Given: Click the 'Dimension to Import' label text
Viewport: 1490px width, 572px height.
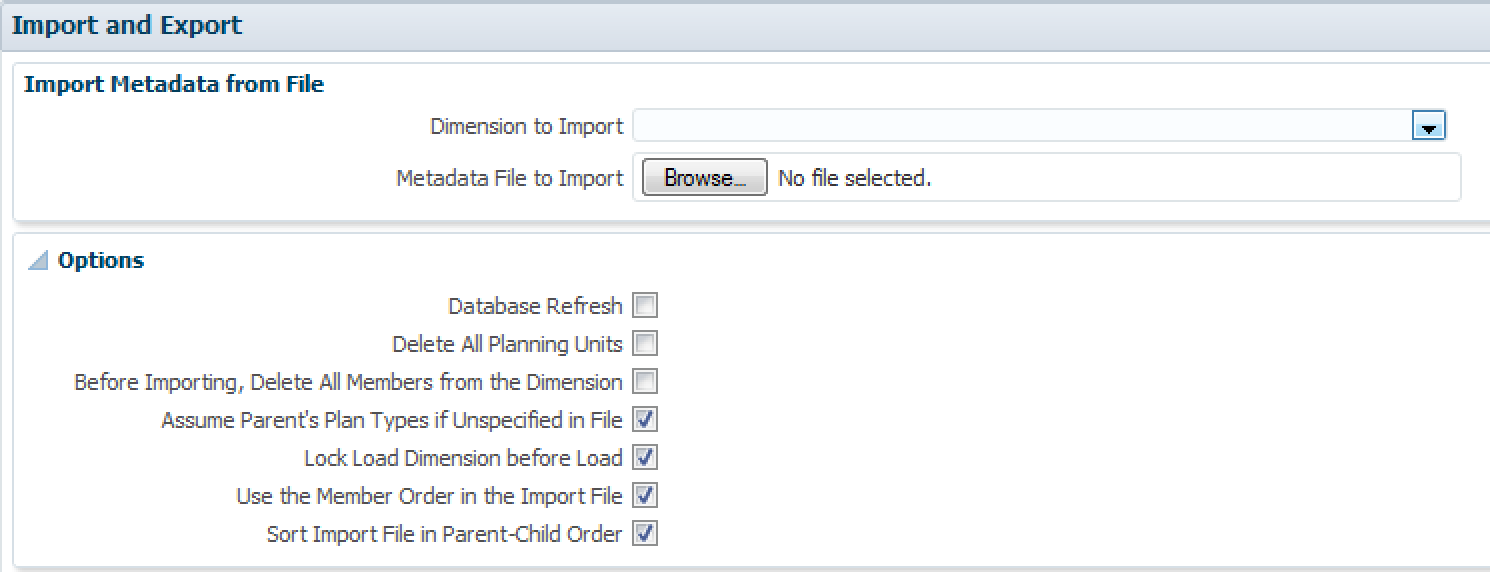Looking at the screenshot, I should pyautogui.click(x=526, y=127).
